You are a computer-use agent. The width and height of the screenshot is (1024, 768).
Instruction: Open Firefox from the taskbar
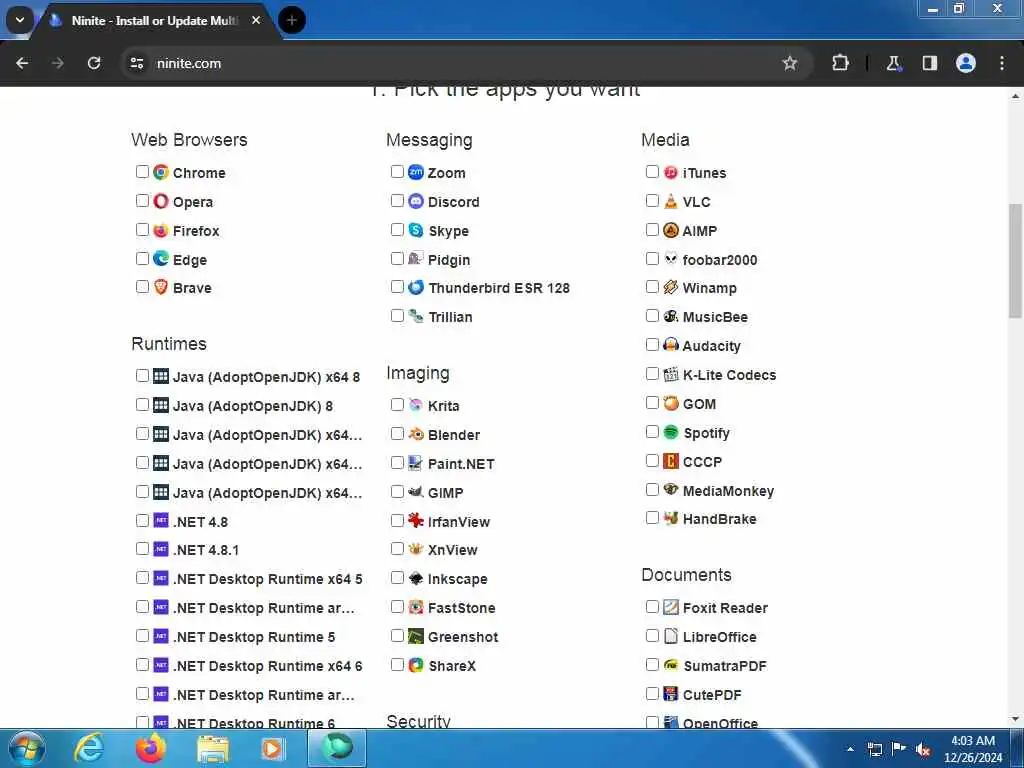(x=151, y=749)
